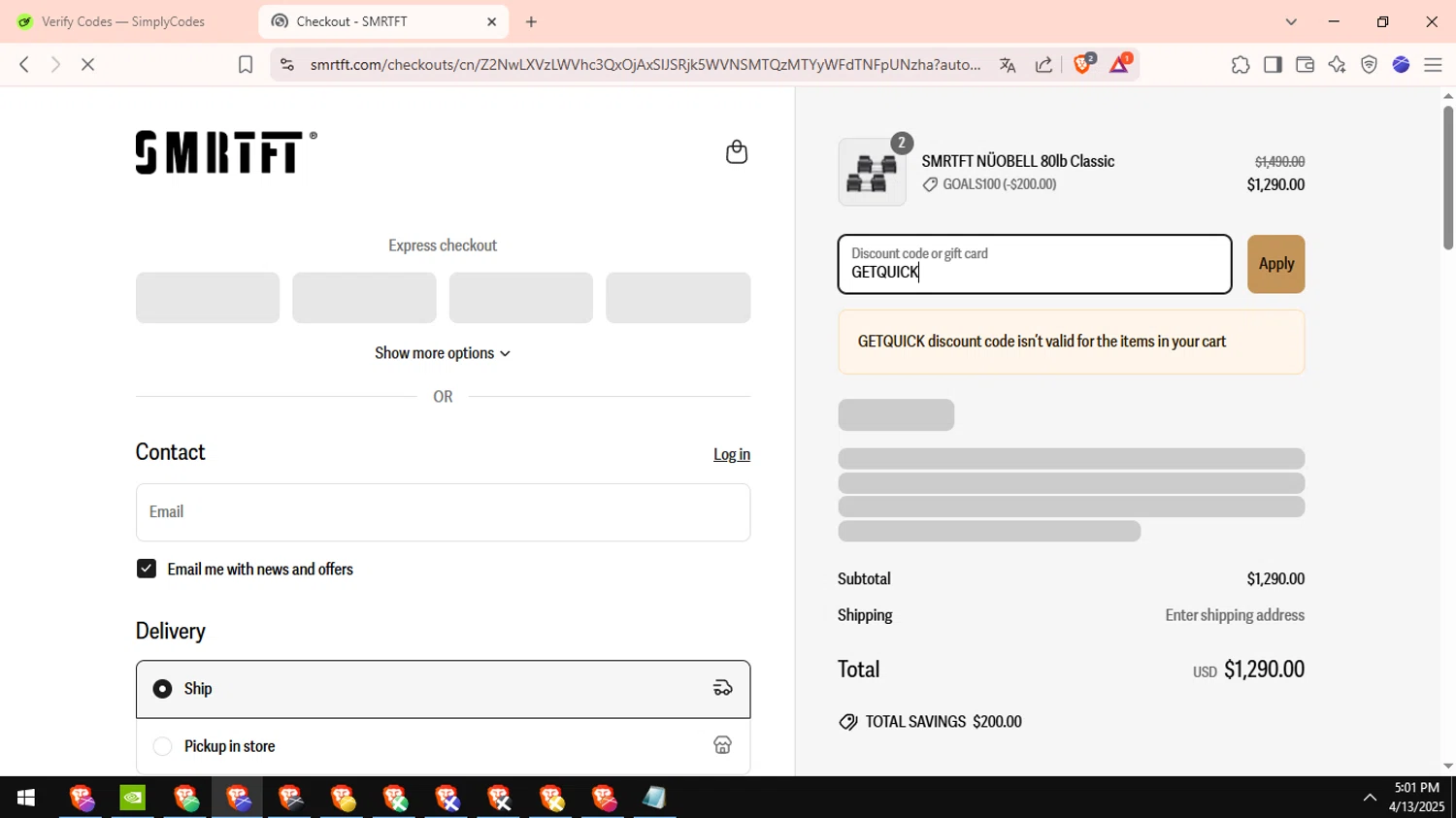Click the blue profile avatar icon
This screenshot has height=818, width=1456.
click(x=1401, y=65)
